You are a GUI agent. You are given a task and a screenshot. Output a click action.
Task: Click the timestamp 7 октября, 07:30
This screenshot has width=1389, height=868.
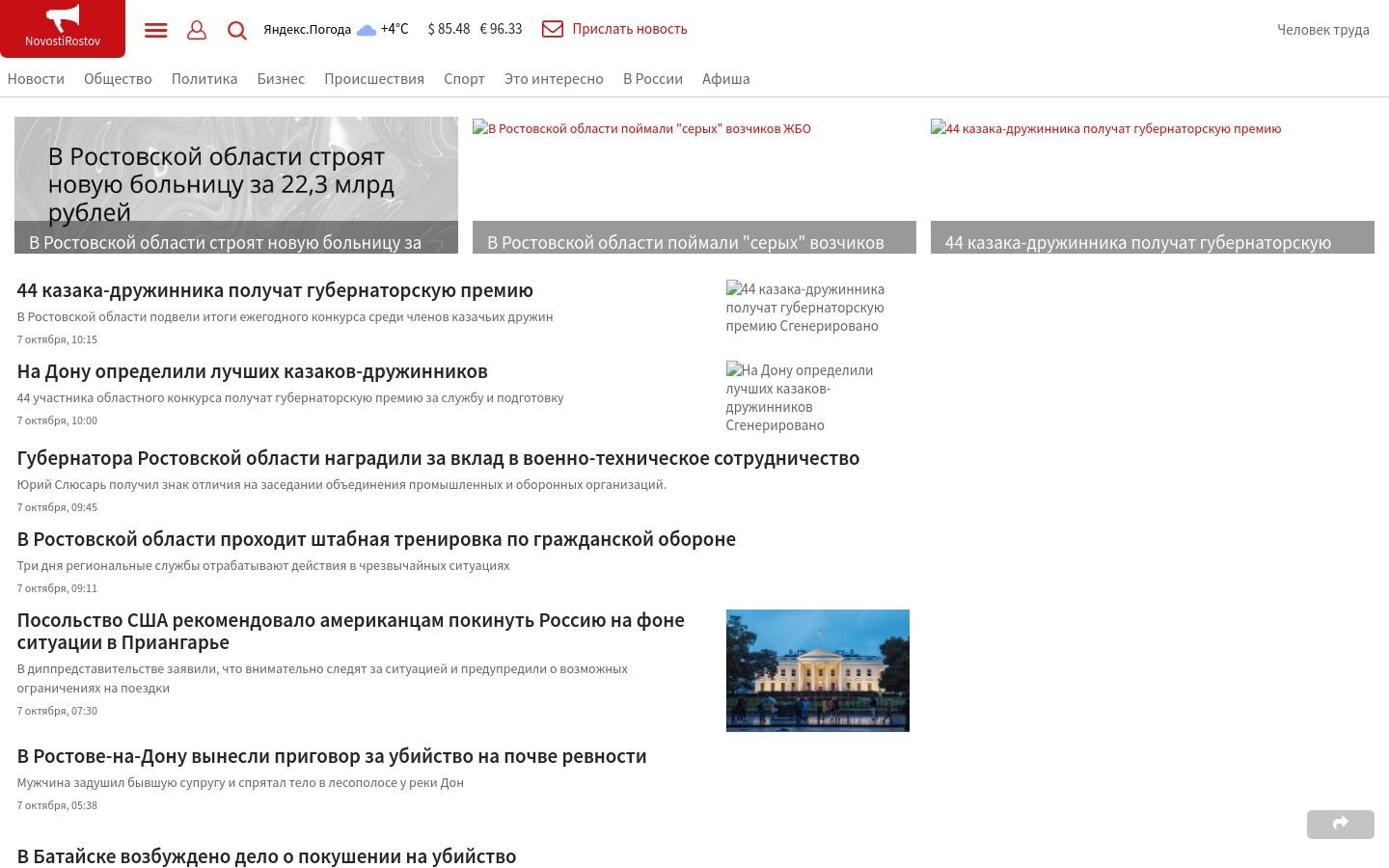point(57,711)
